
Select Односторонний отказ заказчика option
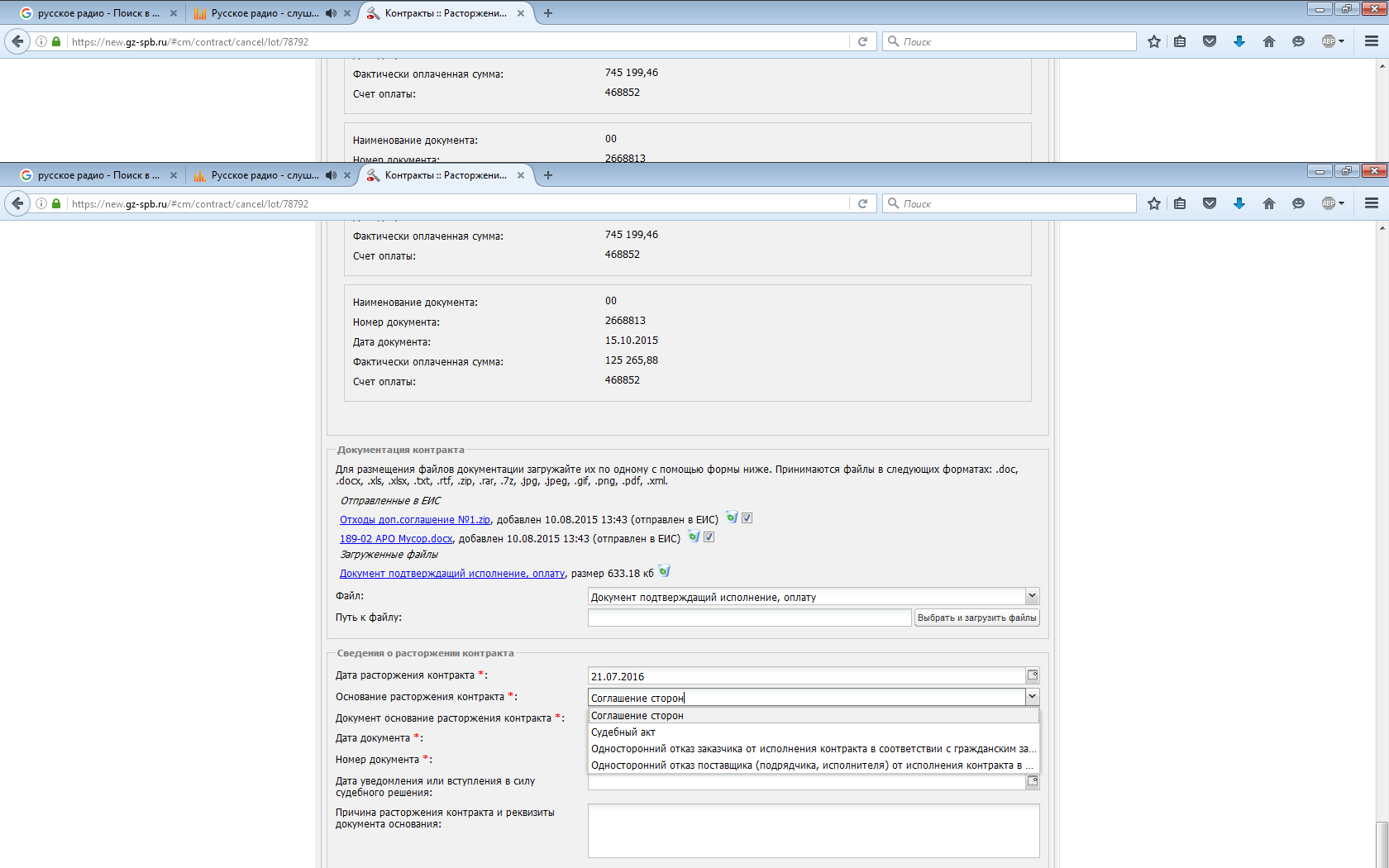[x=814, y=749]
